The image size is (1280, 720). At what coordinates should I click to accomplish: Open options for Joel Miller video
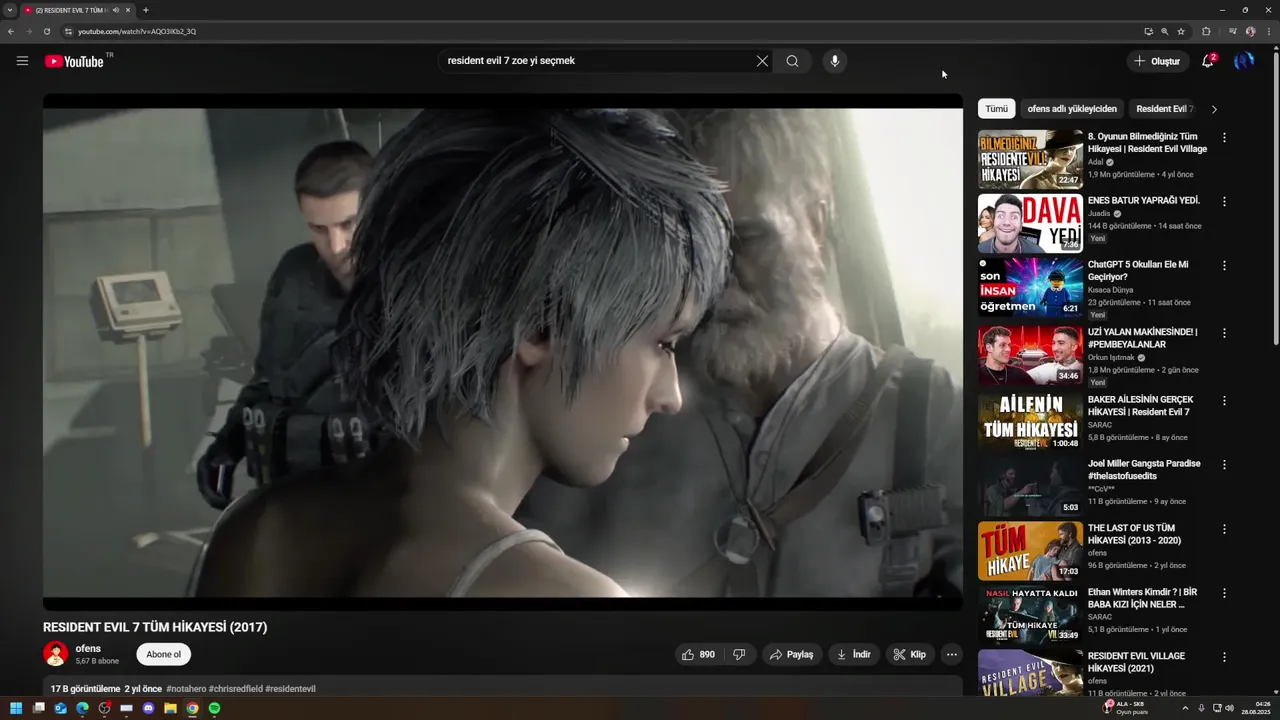1224,465
